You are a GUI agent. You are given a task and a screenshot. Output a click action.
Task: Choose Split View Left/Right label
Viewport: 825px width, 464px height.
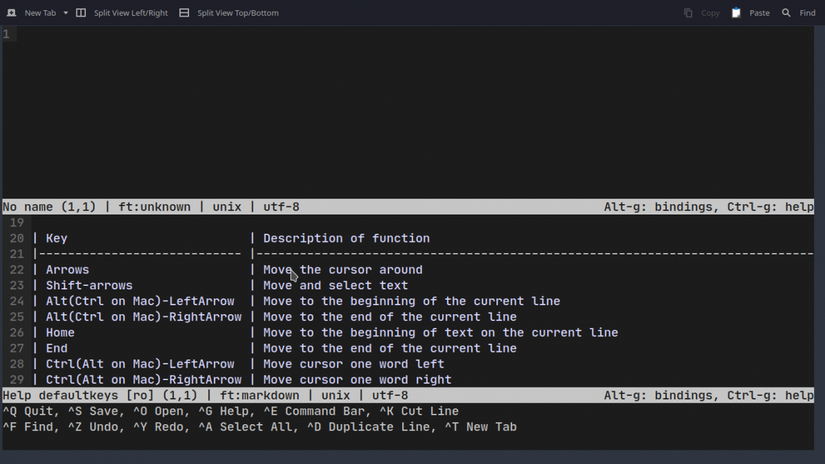coord(130,13)
